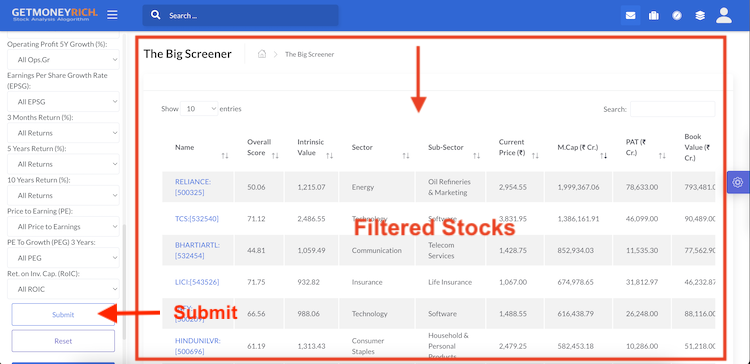The height and width of the screenshot is (364, 750).
Task: Sort by Intrinsic Value column arrows
Action: coord(330,156)
